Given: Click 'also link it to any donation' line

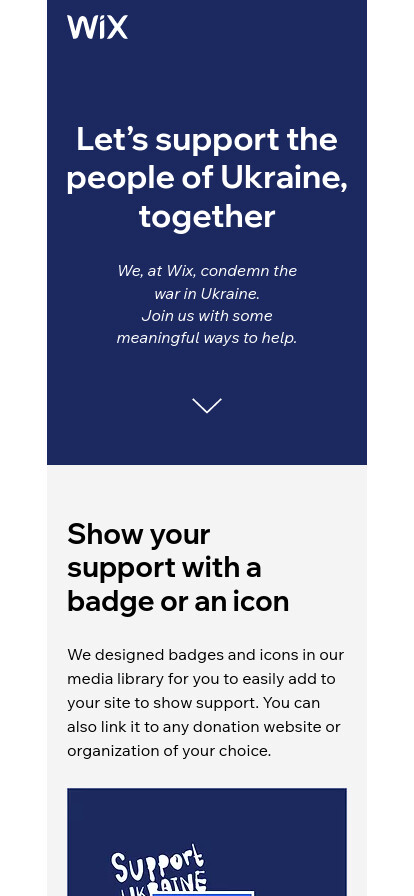Looking at the screenshot, I should (x=204, y=727).
